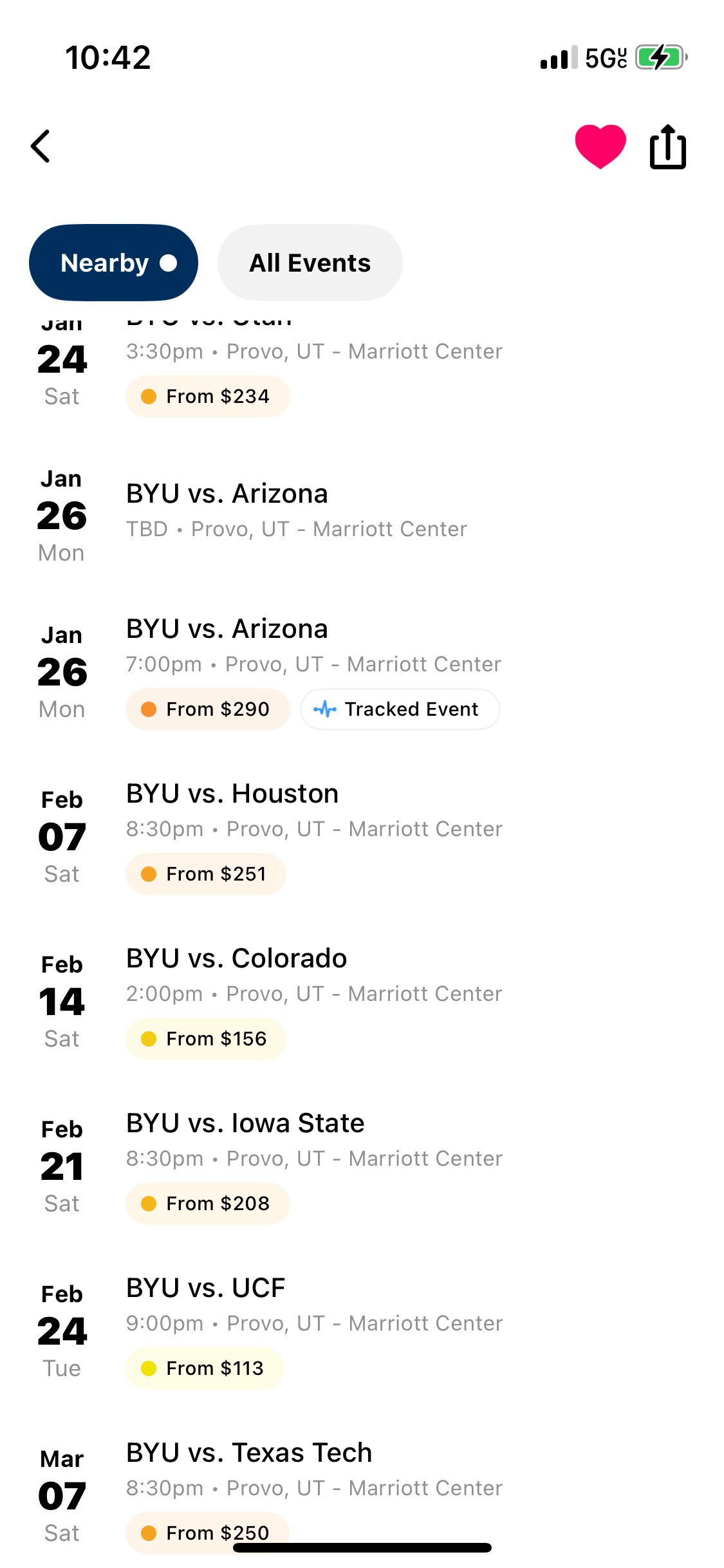Unfavorite using the pink heart icon

click(x=600, y=147)
